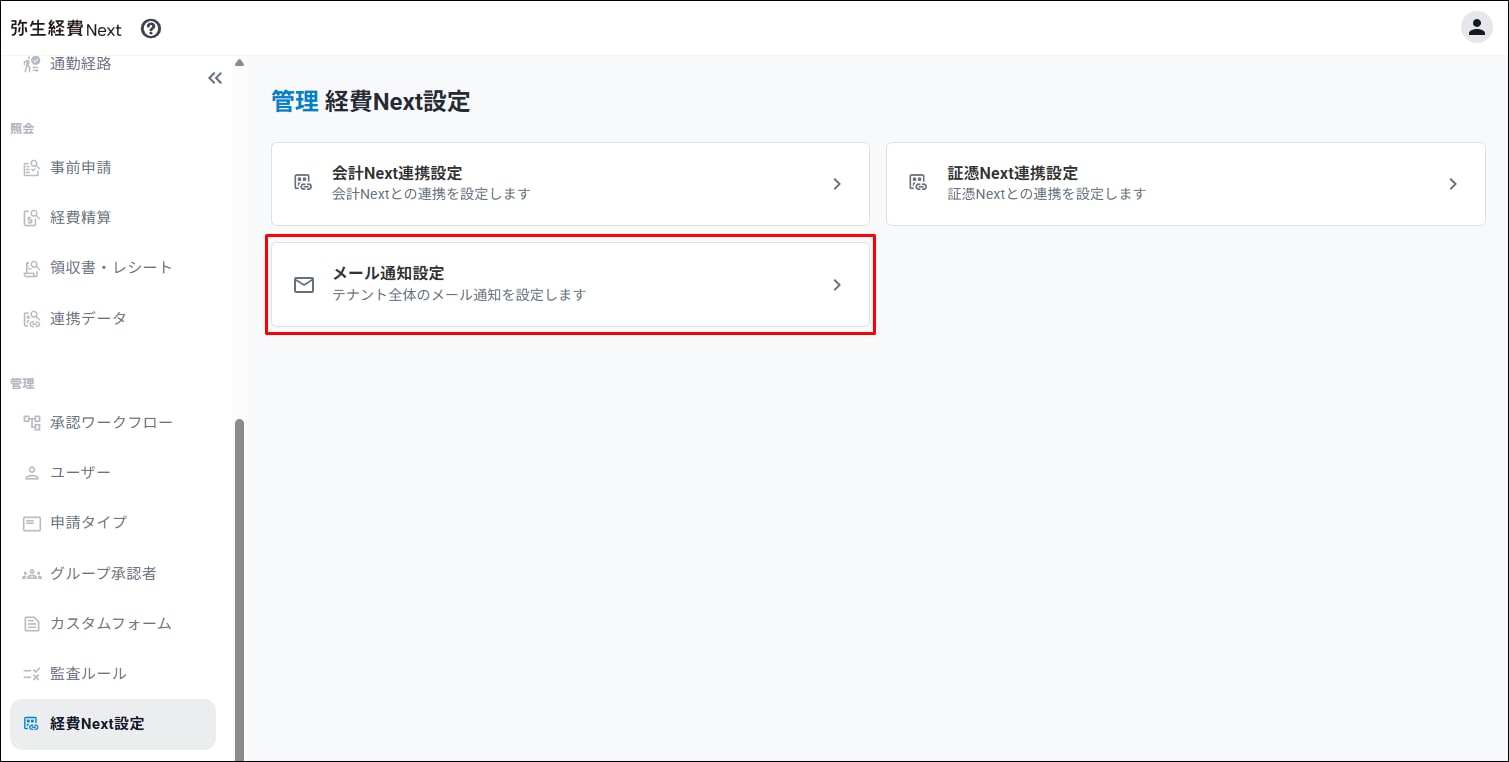
Task: Click the 経費精算 sidebar icon
Action: [x=31, y=218]
